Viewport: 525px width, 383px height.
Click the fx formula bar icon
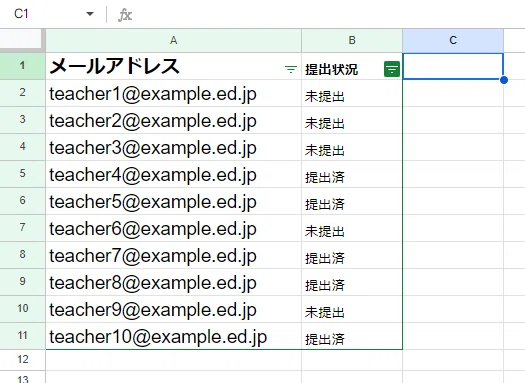125,15
